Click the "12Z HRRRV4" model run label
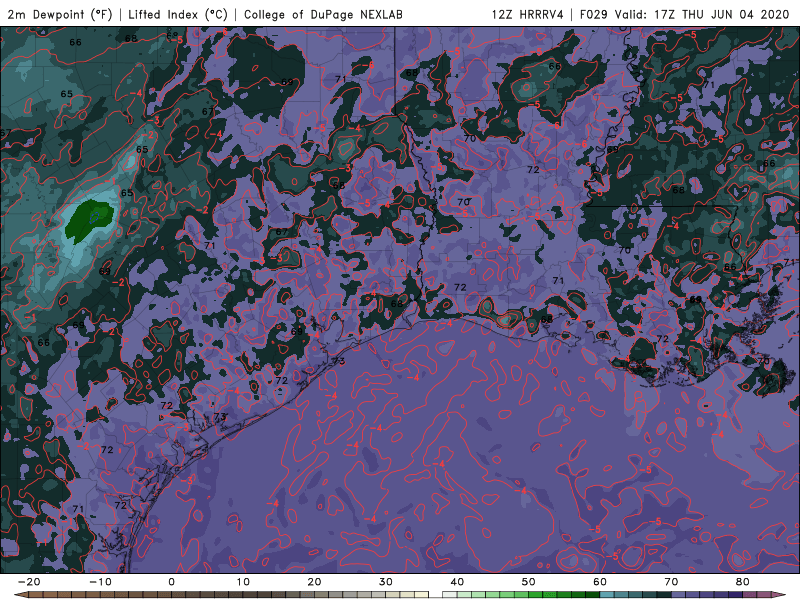This screenshot has height=600, width=800. click(528, 14)
